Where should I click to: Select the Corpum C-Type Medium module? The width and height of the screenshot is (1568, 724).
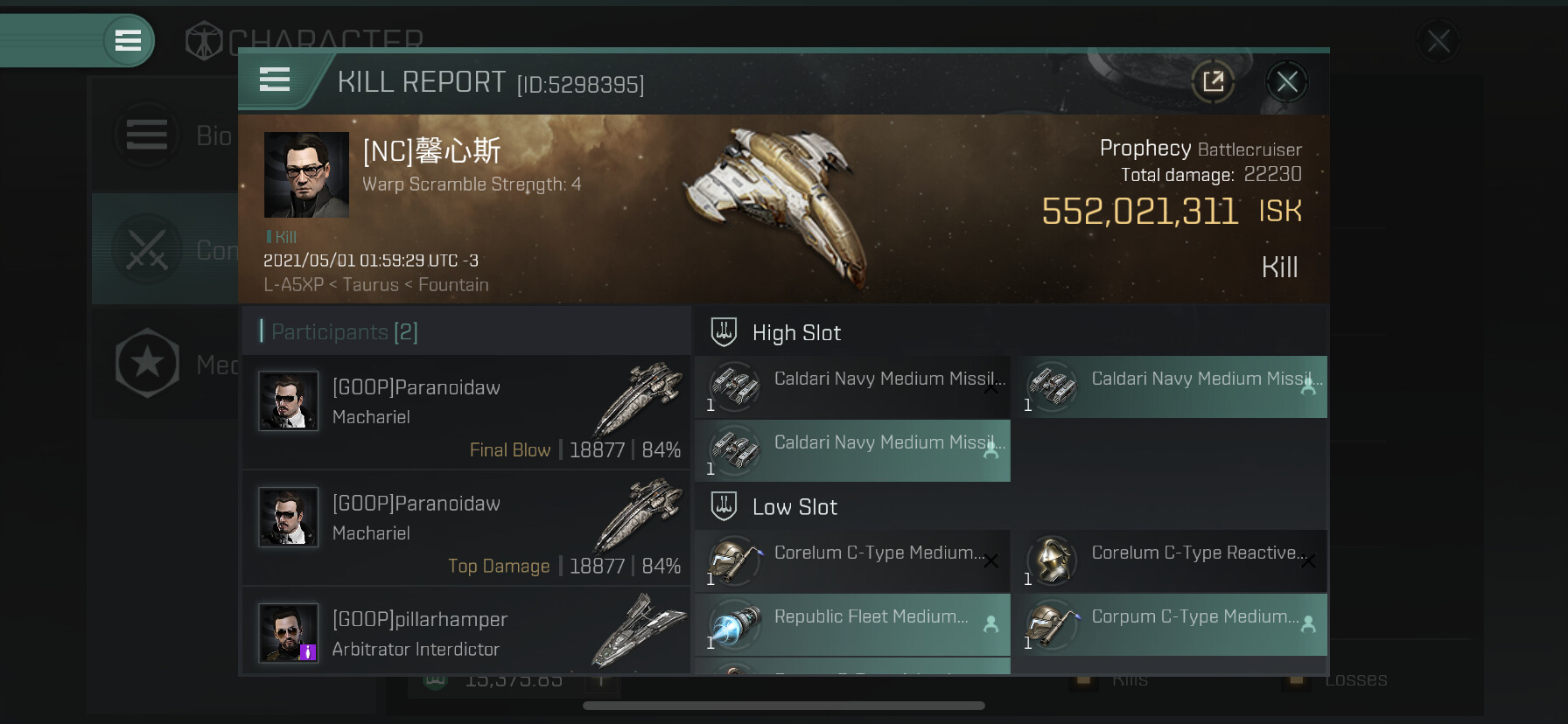1171,624
